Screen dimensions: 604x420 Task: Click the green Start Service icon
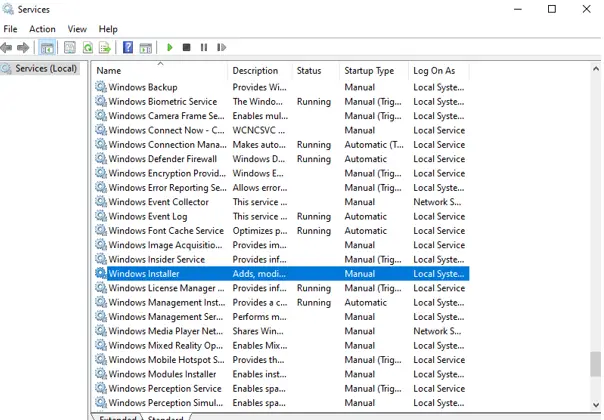[169, 47]
